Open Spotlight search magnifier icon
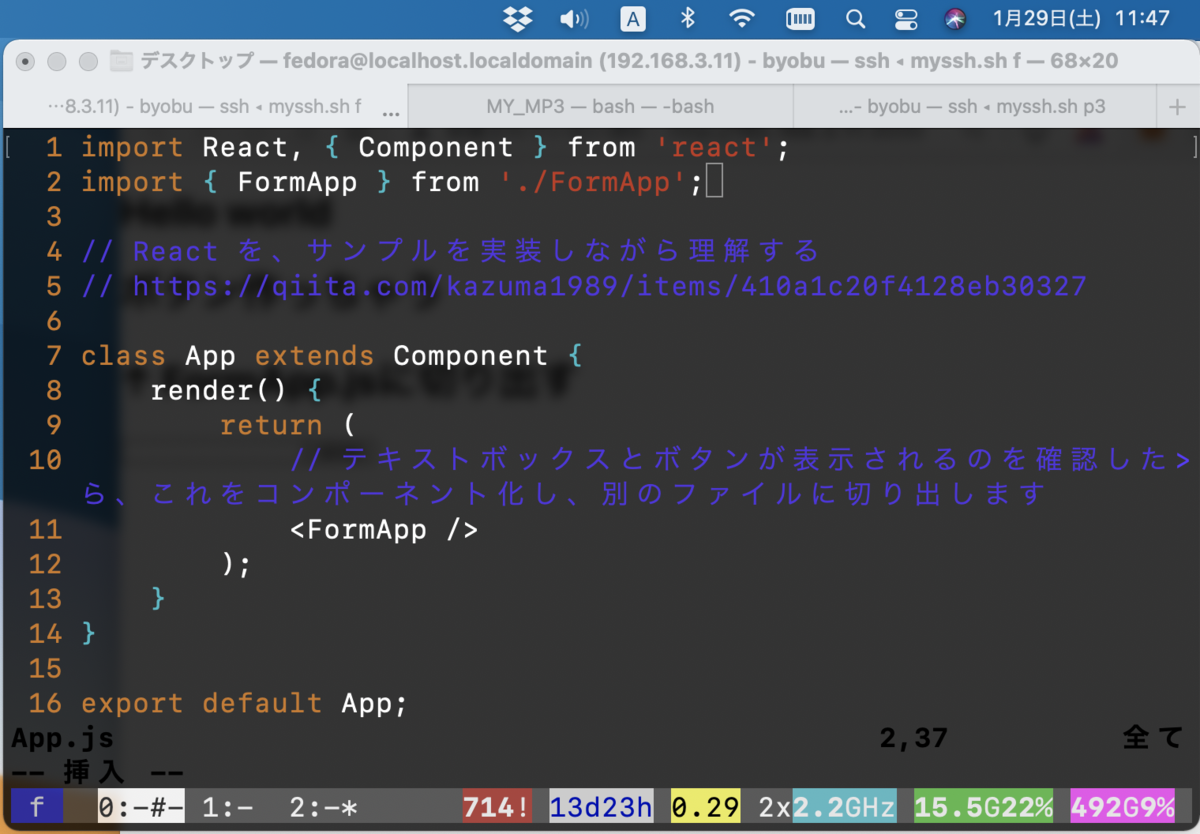Image resolution: width=1200 pixels, height=834 pixels. [x=855, y=18]
